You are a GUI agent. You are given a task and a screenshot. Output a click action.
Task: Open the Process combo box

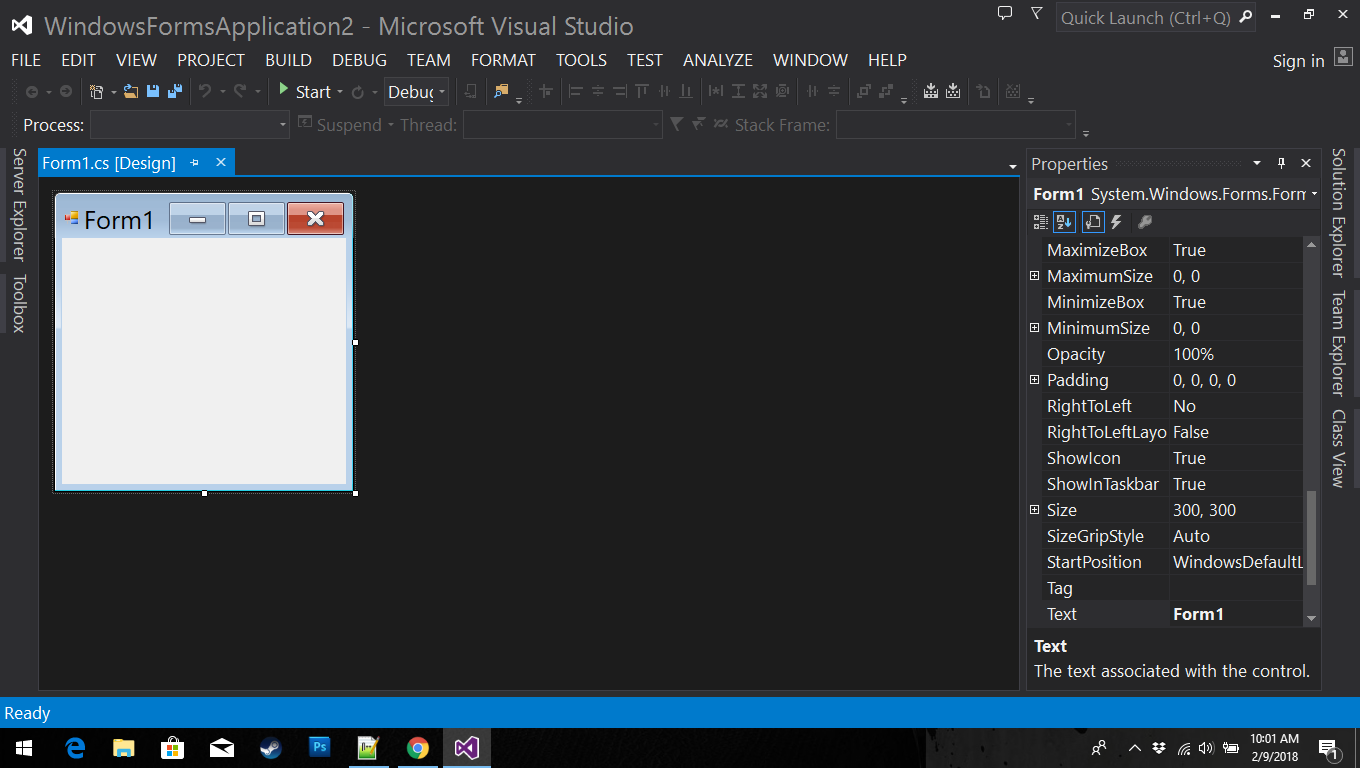click(190, 124)
